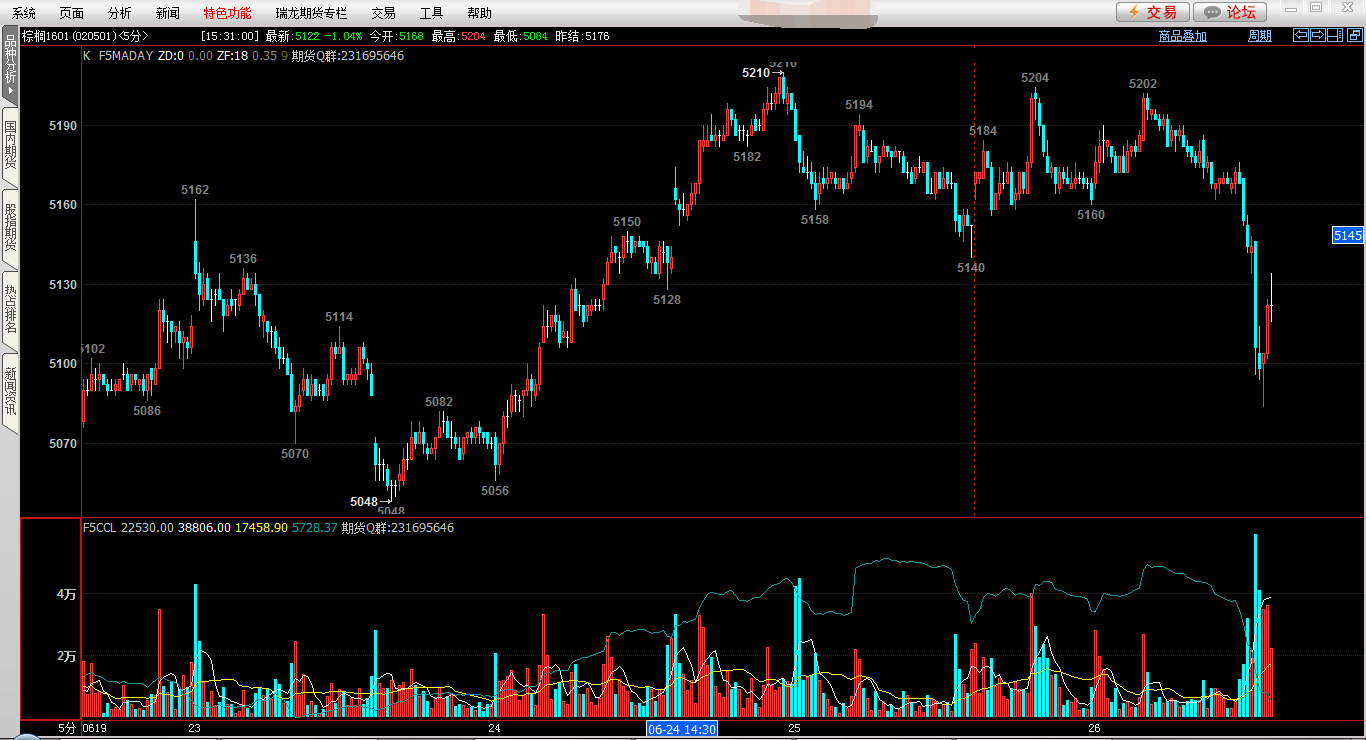Switch to the 股指期货 side tab
The width and height of the screenshot is (1366, 740).
(x=10, y=227)
